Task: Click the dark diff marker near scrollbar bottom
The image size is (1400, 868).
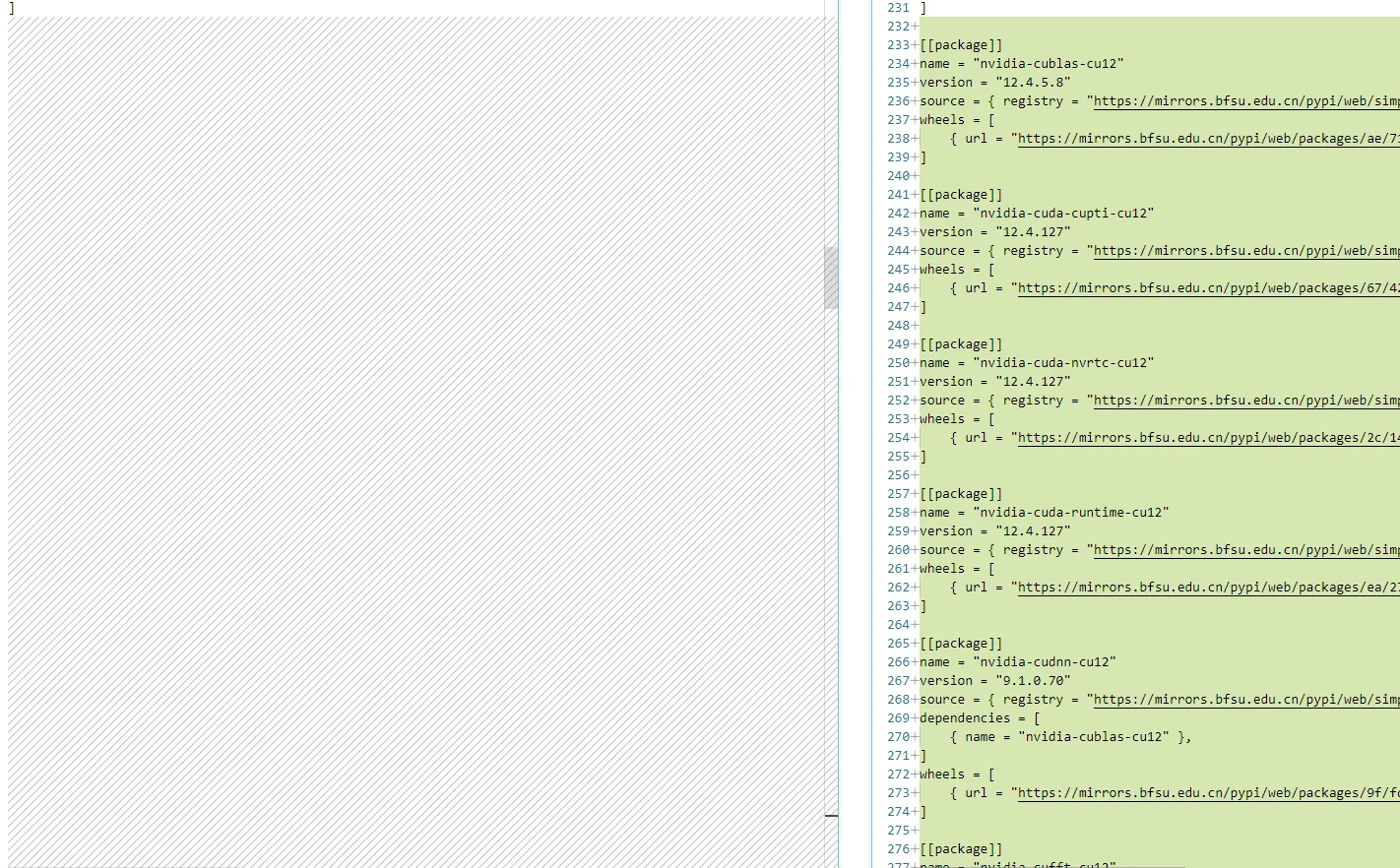Action: point(831,815)
